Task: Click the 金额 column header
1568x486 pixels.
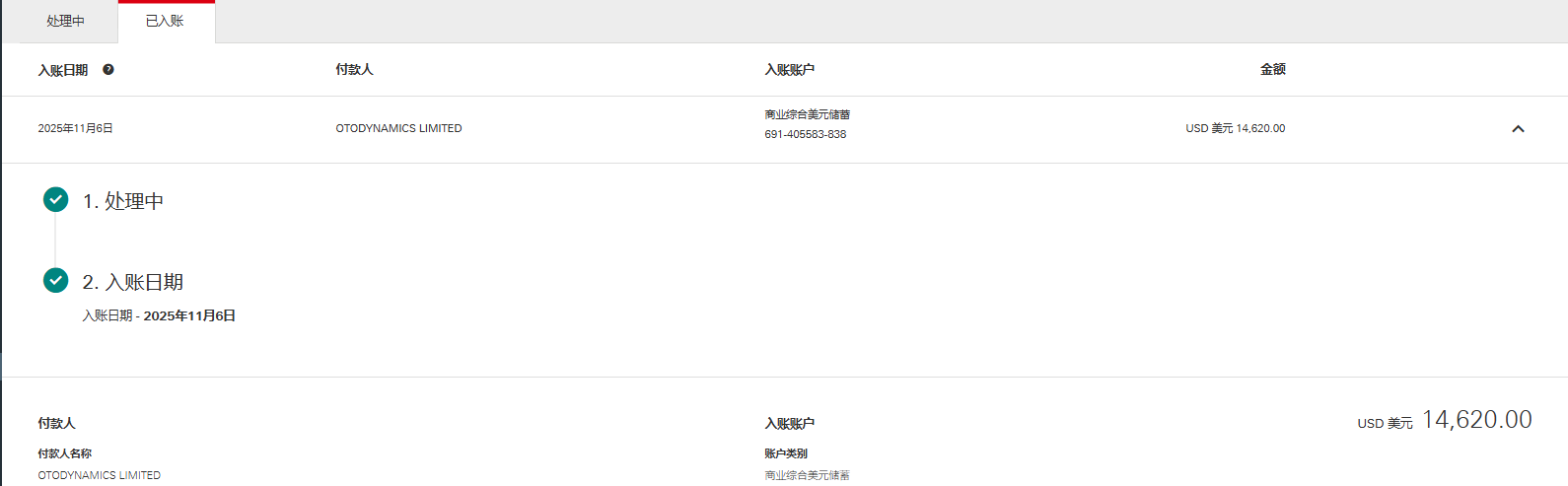Action: pyautogui.click(x=1272, y=69)
